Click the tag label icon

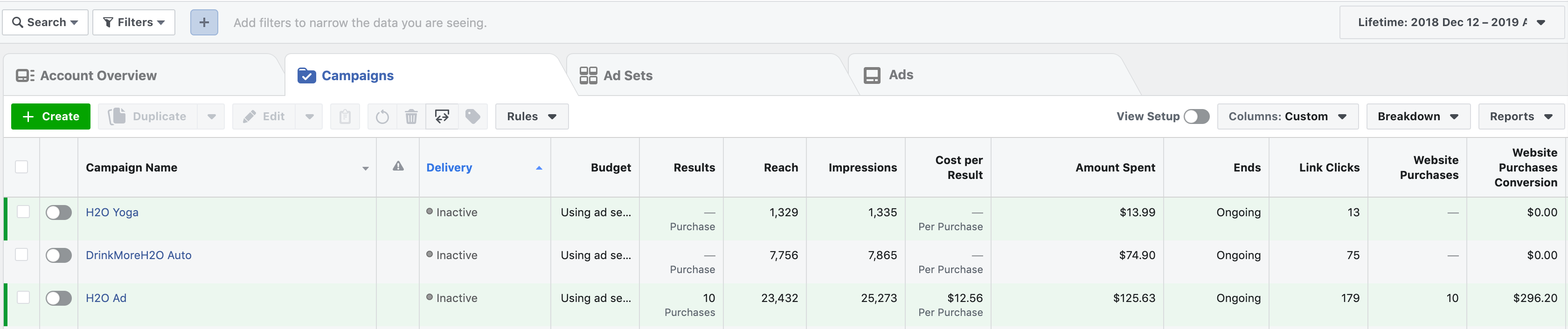click(x=472, y=116)
